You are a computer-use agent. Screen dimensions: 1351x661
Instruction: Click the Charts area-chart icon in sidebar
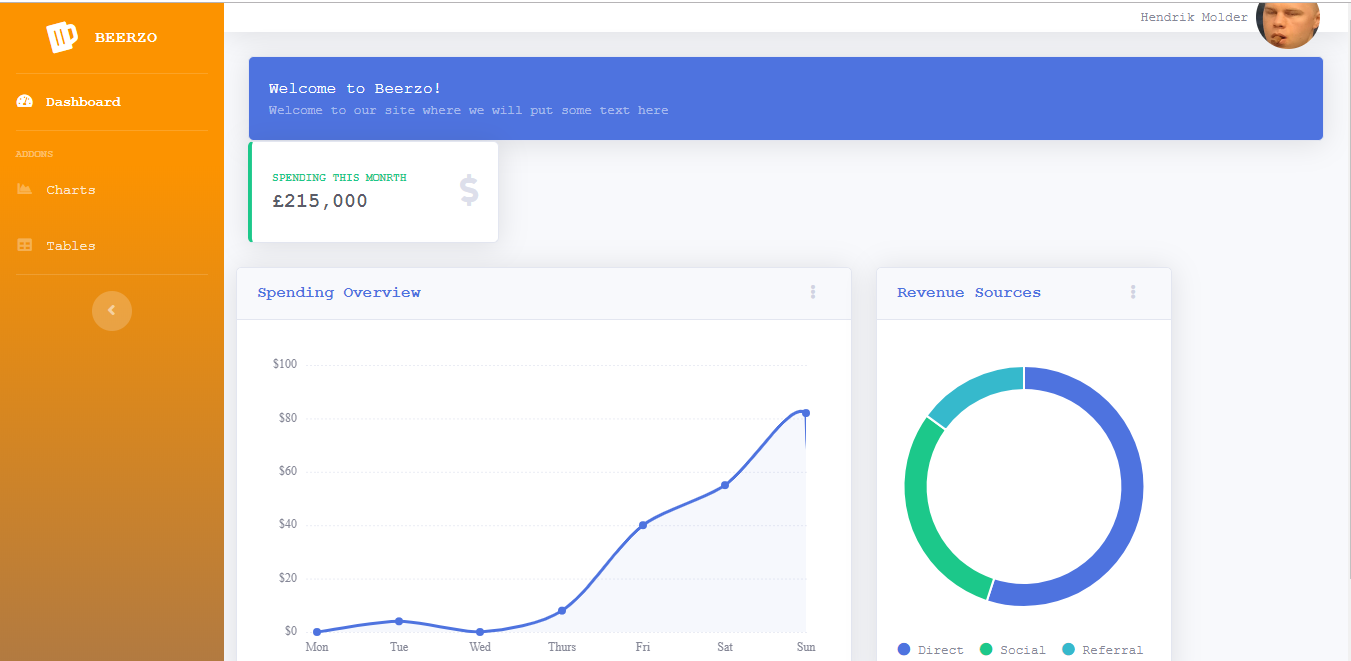point(25,189)
